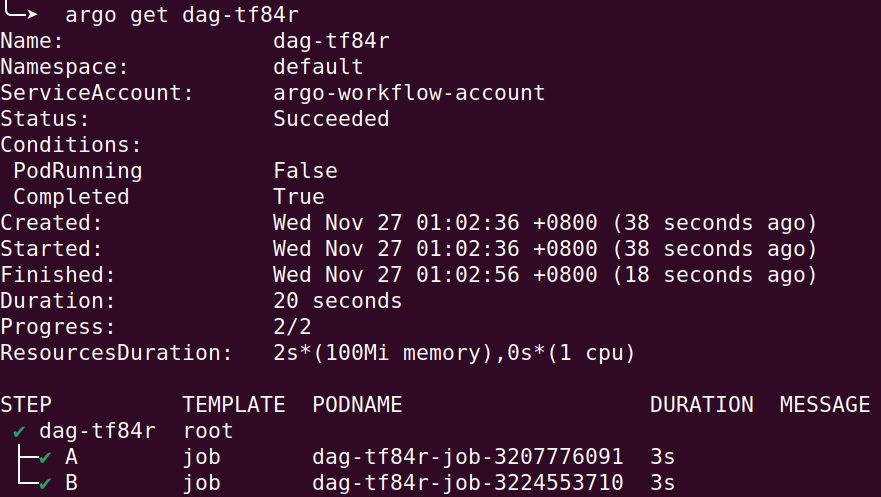Click the PodRunning False value
881x497 pixels.
[305, 171]
